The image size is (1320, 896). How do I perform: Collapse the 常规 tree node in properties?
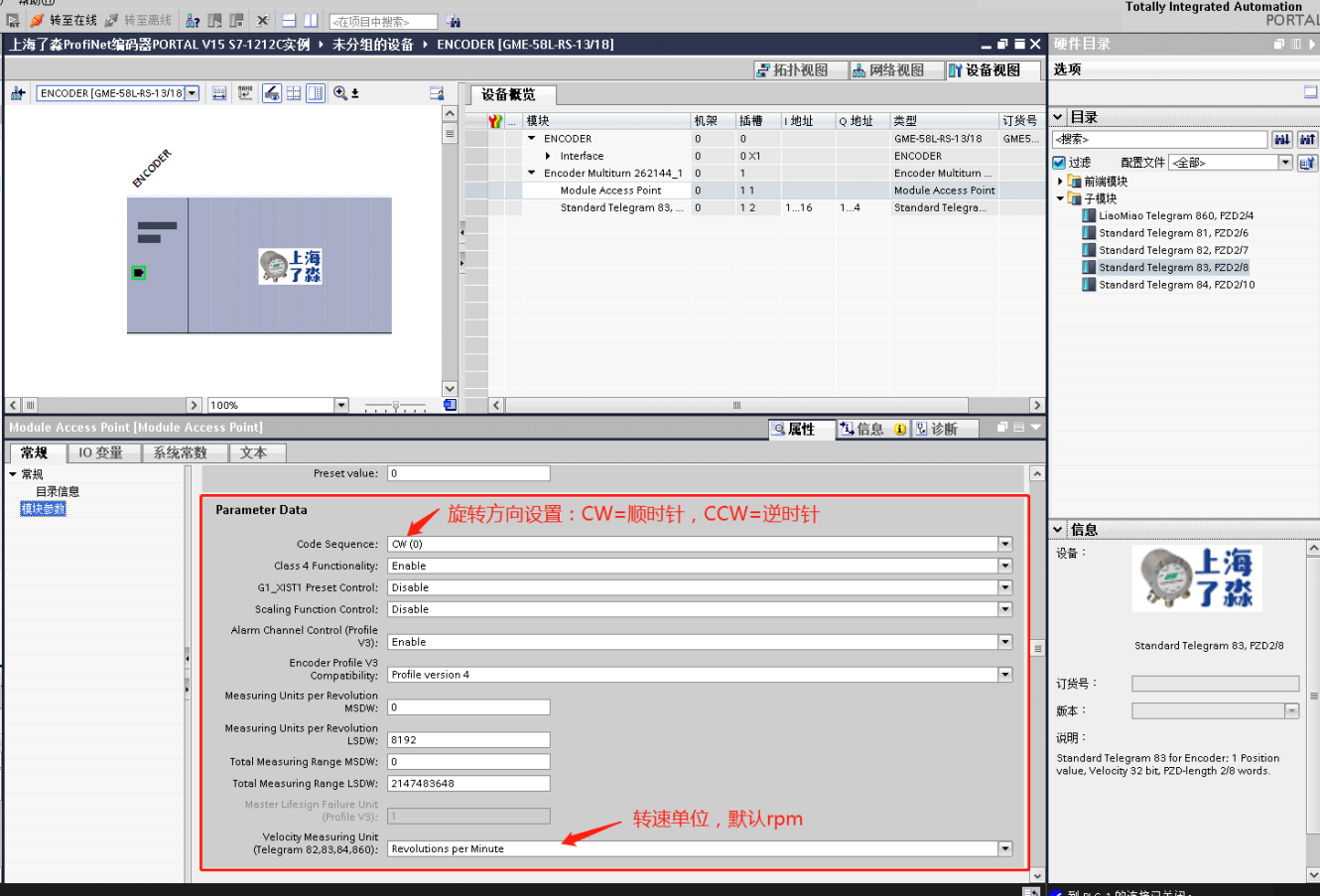click(13, 474)
